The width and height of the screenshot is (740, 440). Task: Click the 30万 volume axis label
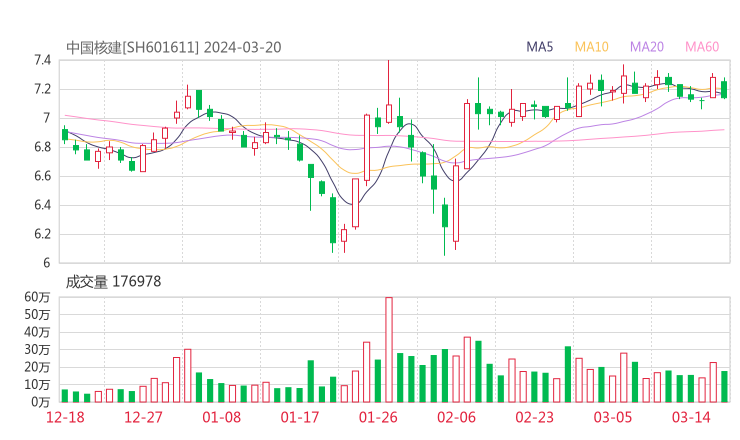37,350
